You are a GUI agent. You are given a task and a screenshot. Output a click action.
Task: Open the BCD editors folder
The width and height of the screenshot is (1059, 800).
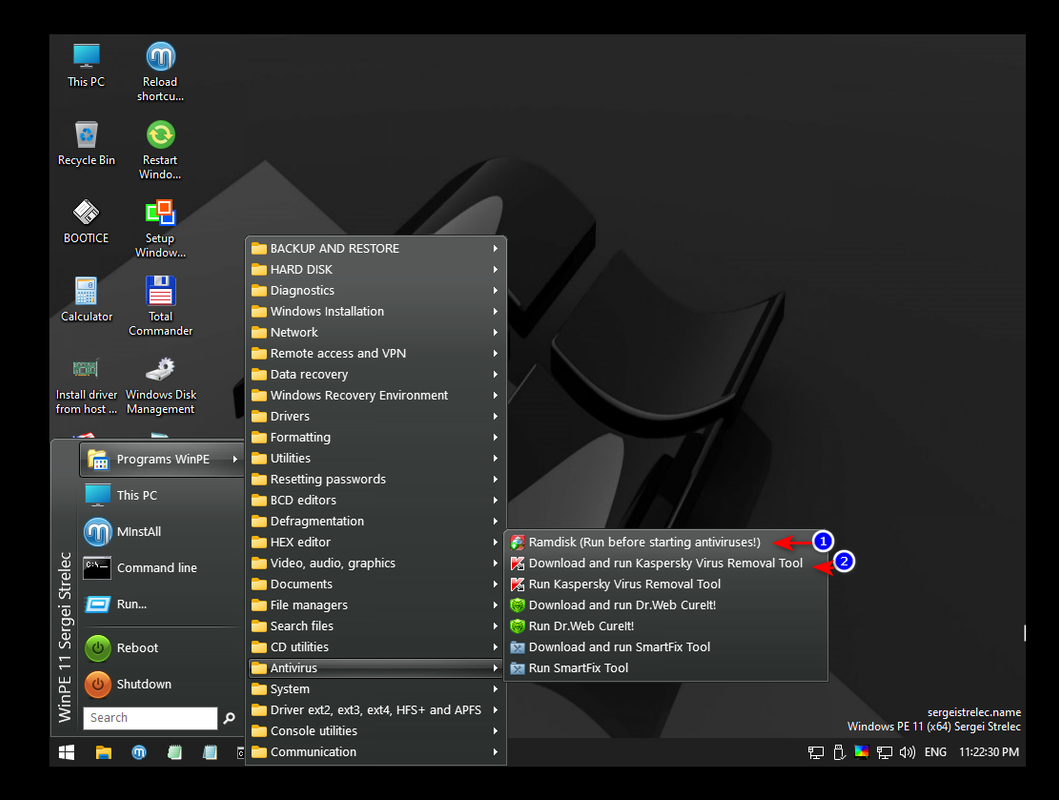pyautogui.click(x=376, y=500)
